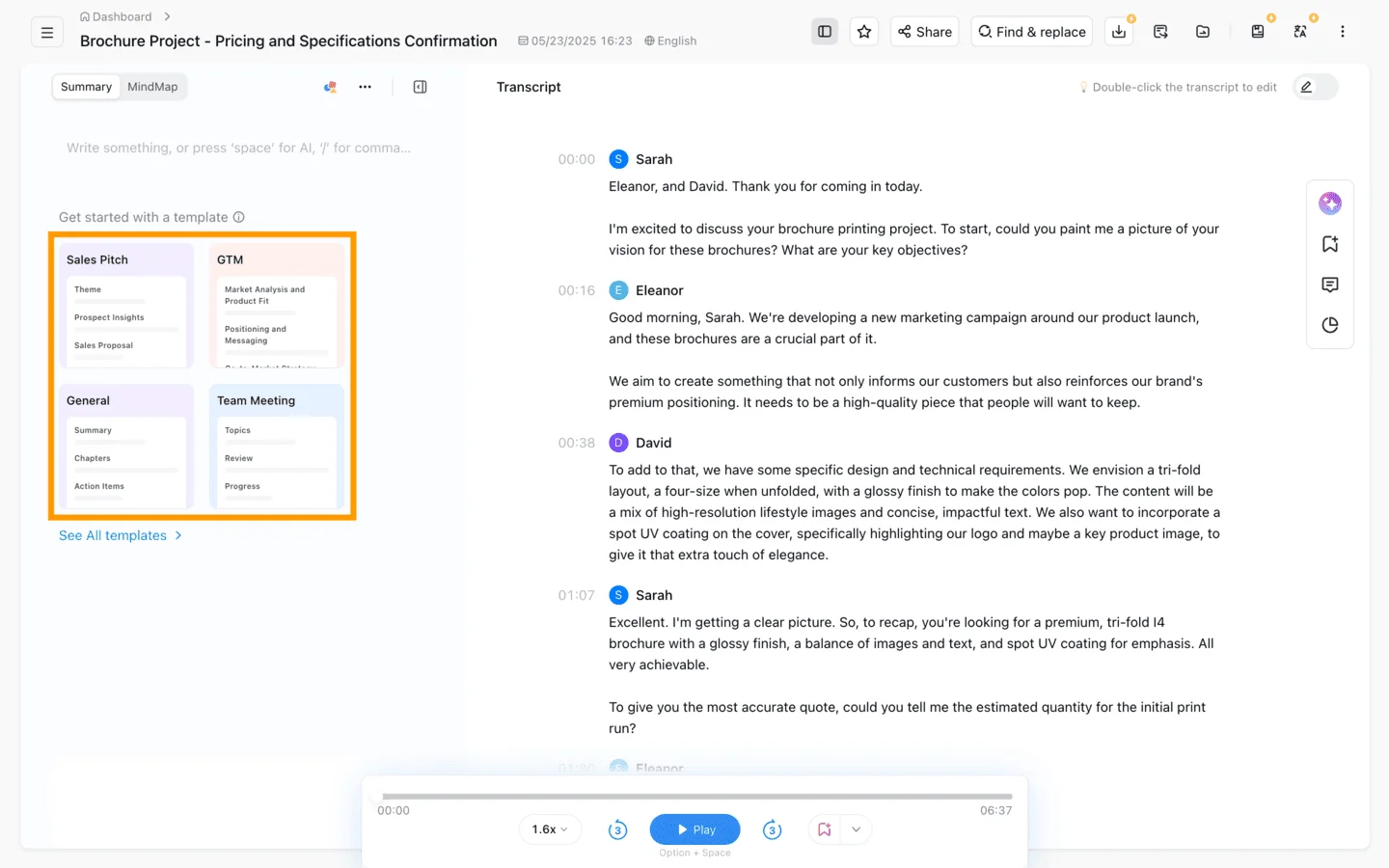Click the Share button

click(x=925, y=32)
